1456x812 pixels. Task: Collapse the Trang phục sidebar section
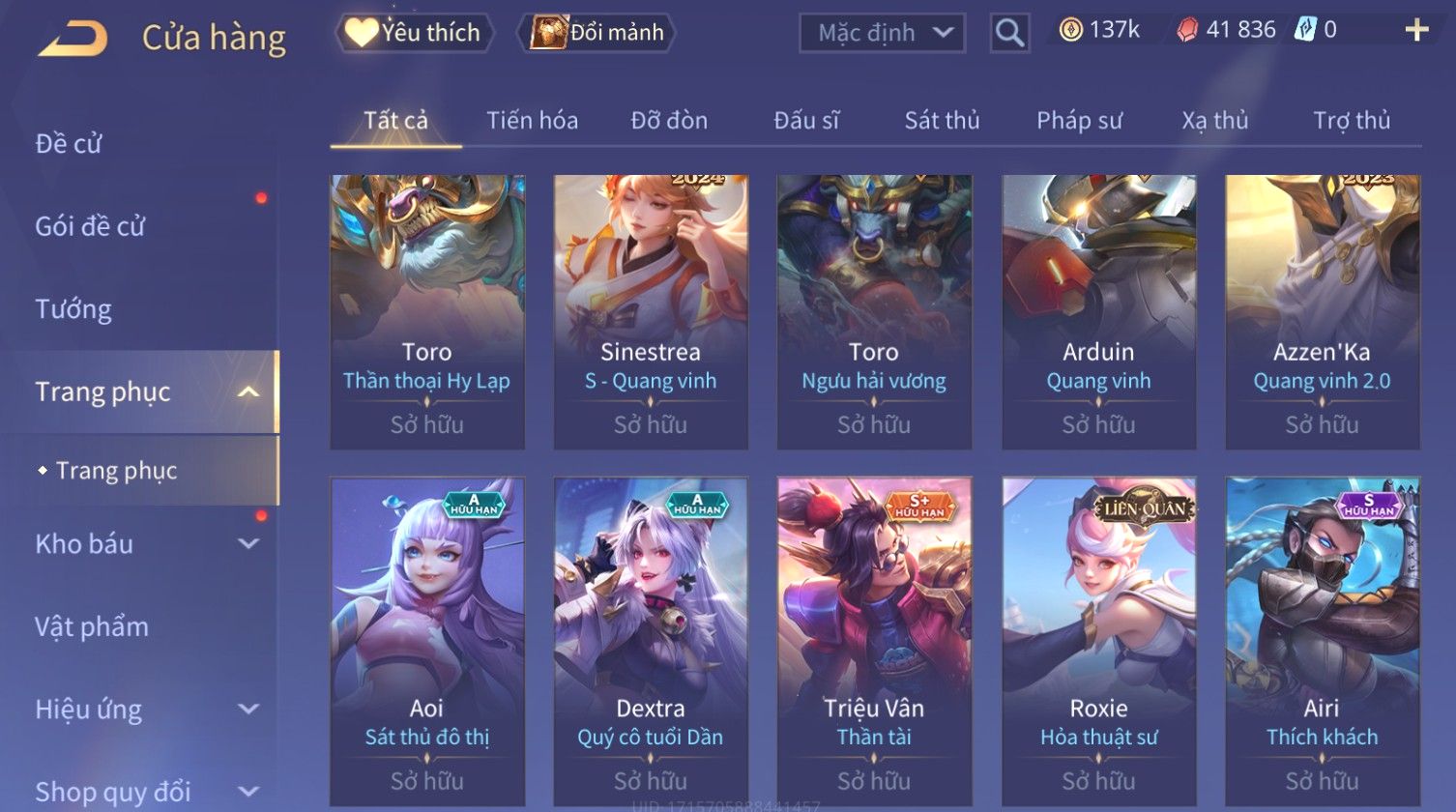click(248, 391)
